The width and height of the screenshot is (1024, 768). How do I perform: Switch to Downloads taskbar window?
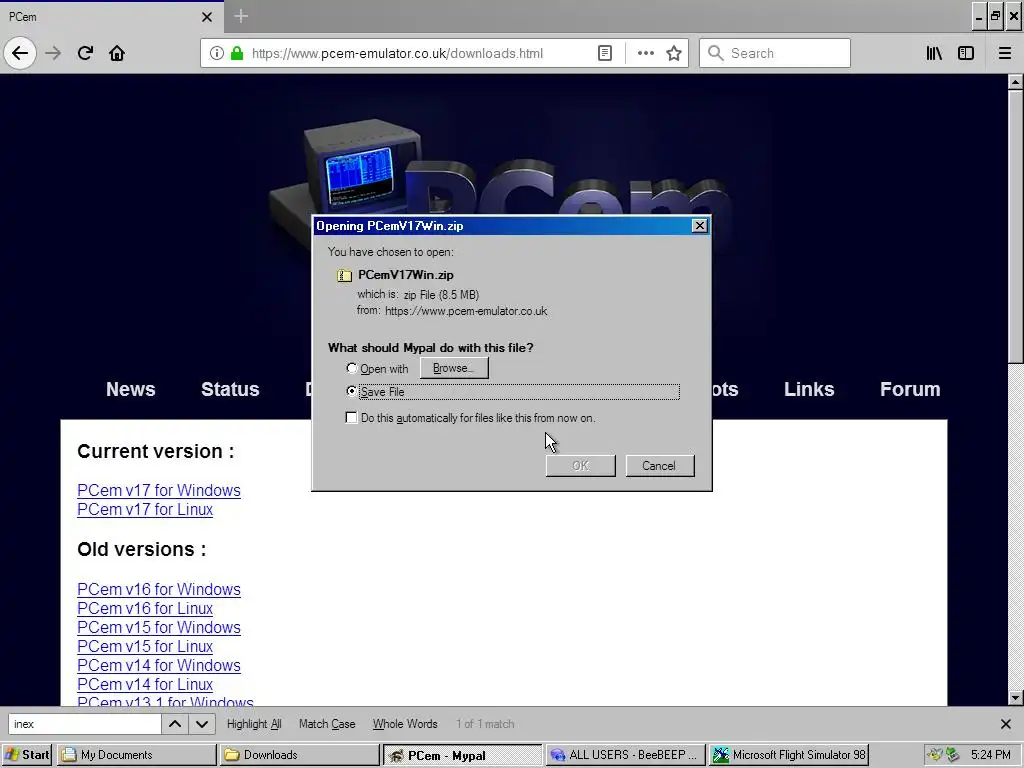[299, 754]
